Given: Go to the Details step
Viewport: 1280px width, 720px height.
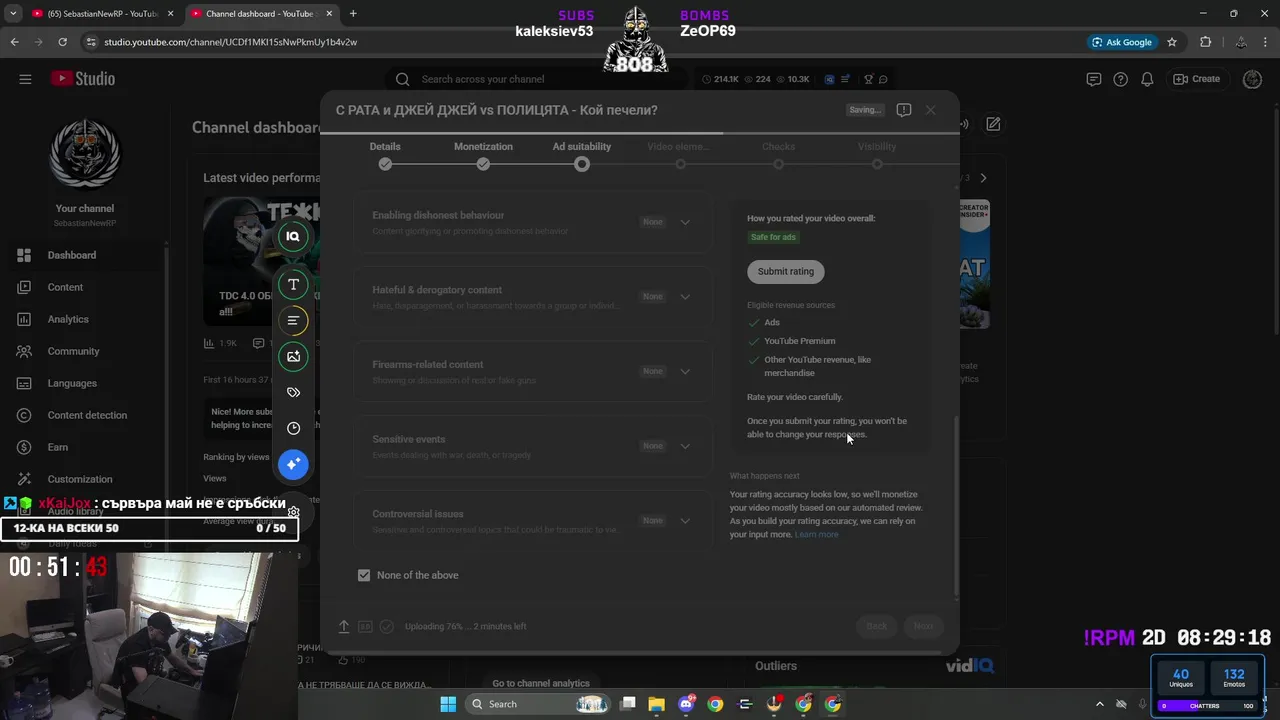Looking at the screenshot, I should tap(385, 155).
